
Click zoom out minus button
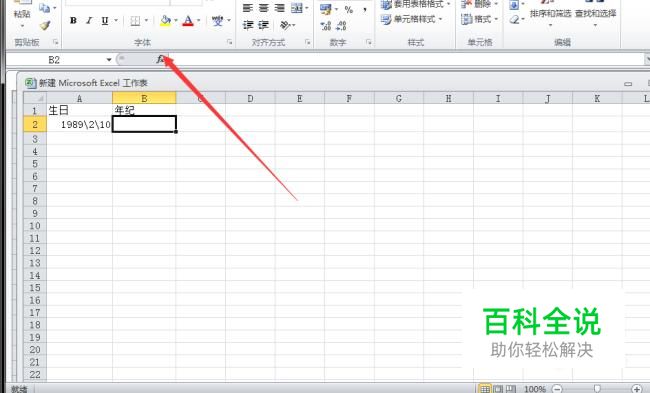558,389
